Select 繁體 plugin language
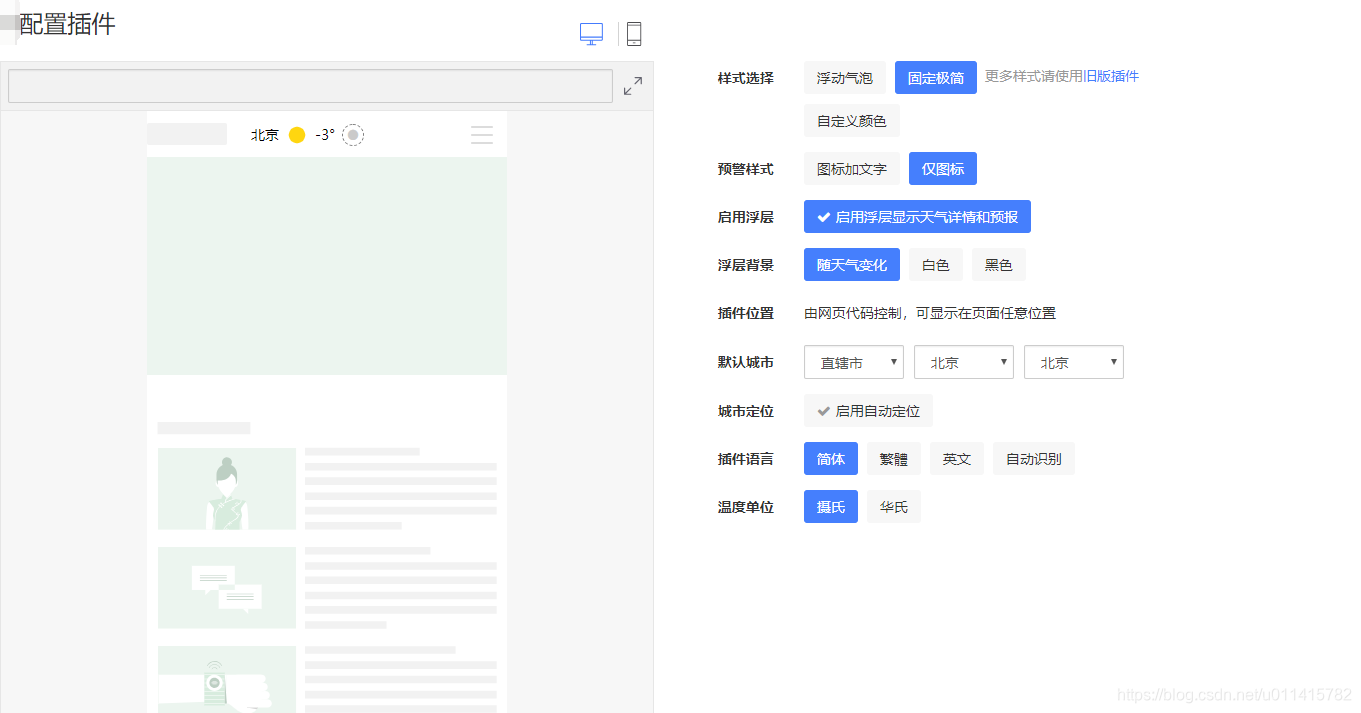The height and width of the screenshot is (713, 1361). pos(894,459)
